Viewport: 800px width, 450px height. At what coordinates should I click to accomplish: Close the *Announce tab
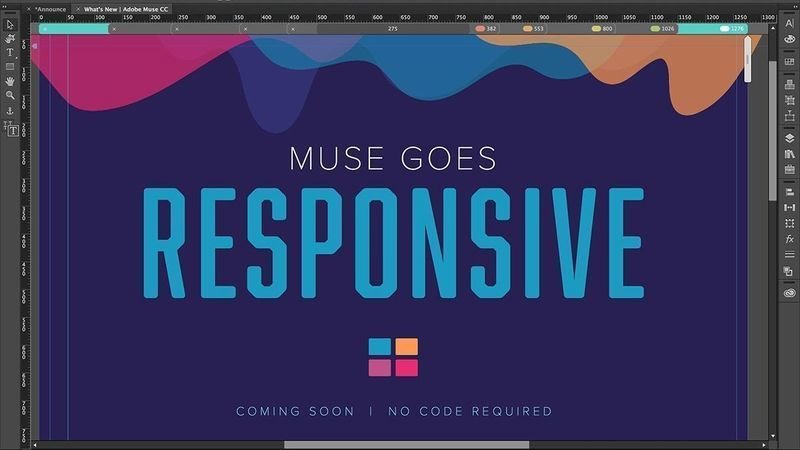29,9
